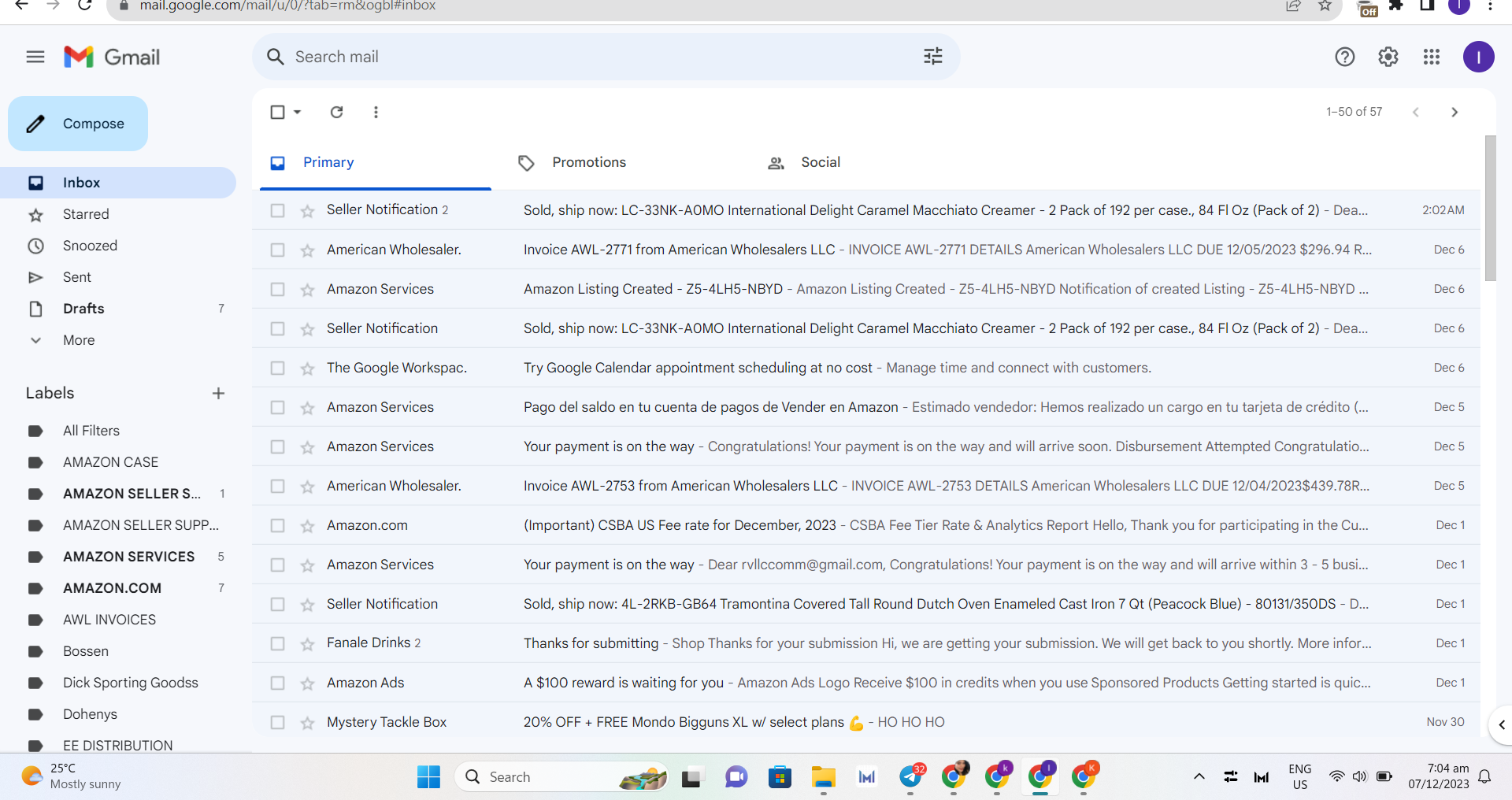Open the More options three-dot menu
The width and height of the screenshot is (1512, 800).
[x=376, y=112]
